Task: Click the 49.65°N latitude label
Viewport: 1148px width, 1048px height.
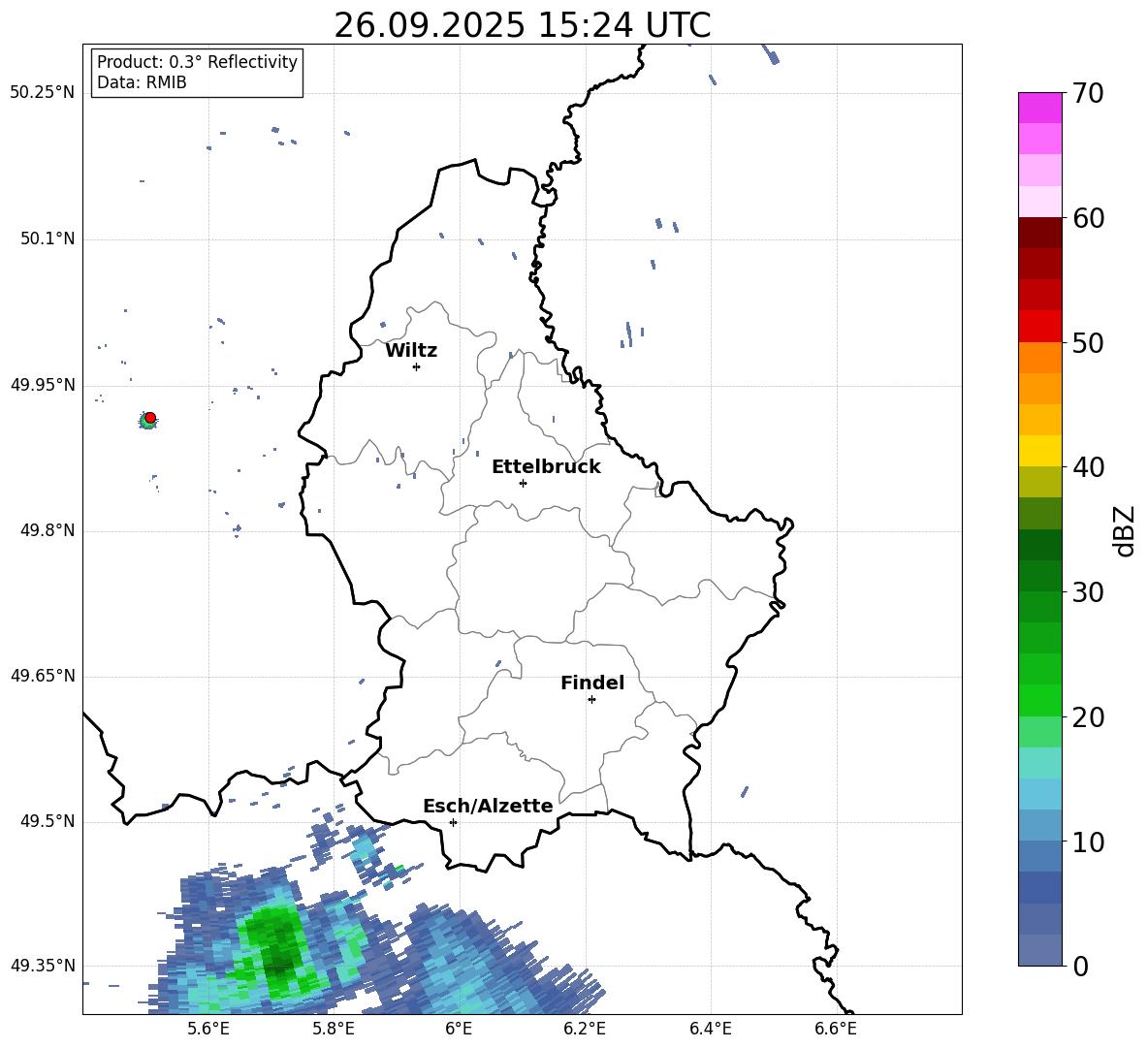Action: (43, 675)
